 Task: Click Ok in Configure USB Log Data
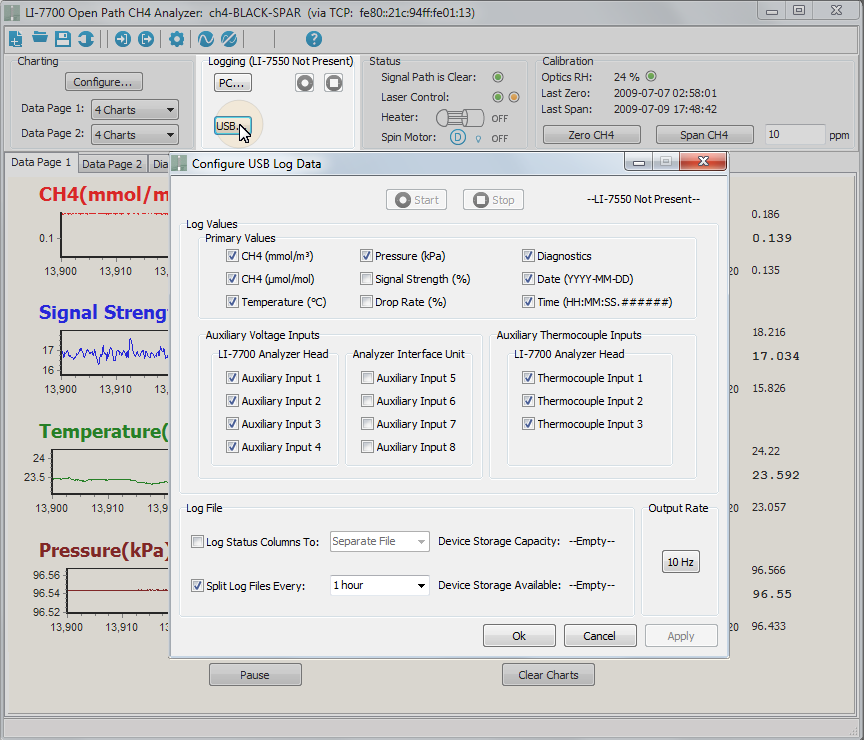point(519,636)
